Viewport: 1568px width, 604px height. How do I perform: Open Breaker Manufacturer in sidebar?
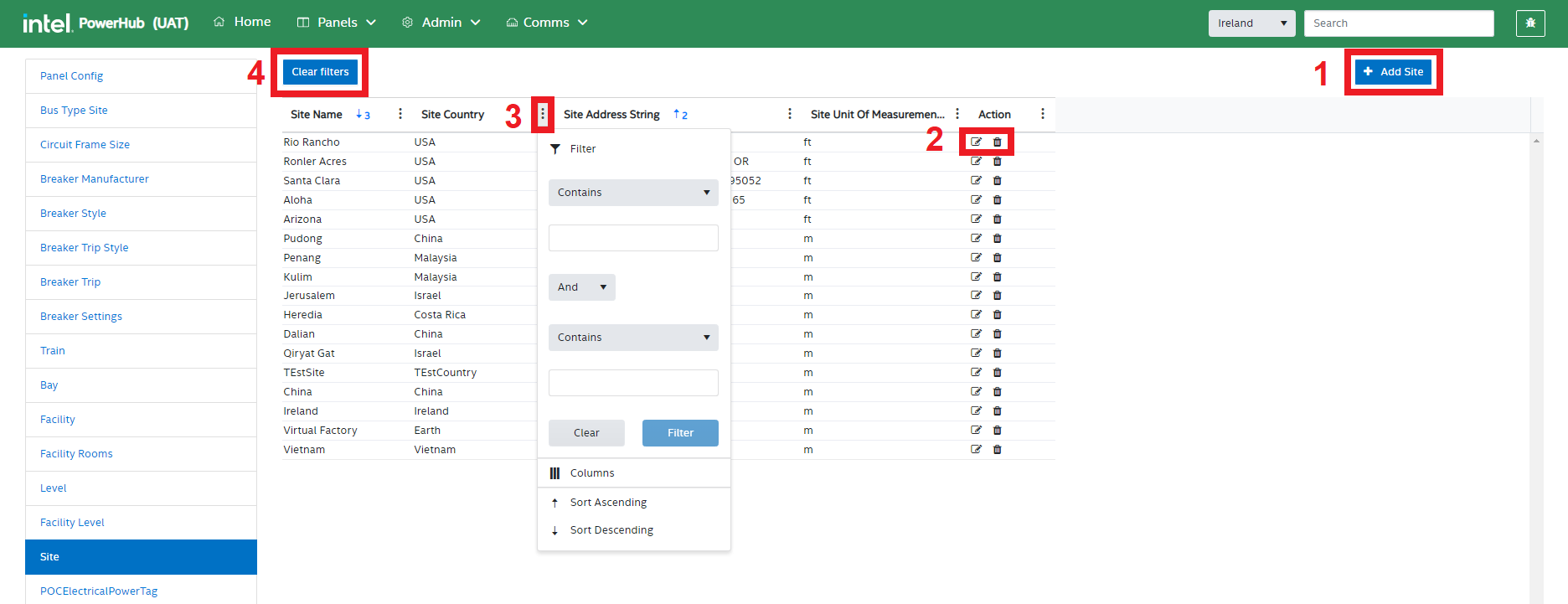point(95,179)
